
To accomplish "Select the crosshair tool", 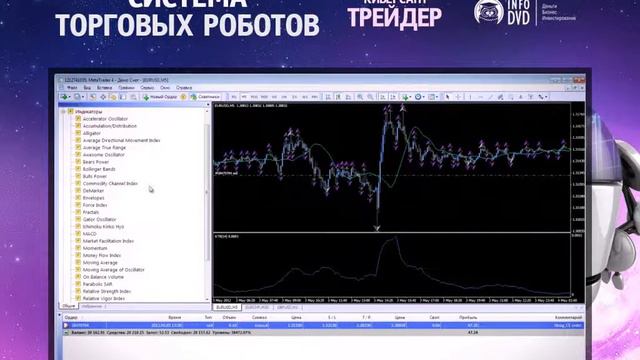I will click(458, 97).
